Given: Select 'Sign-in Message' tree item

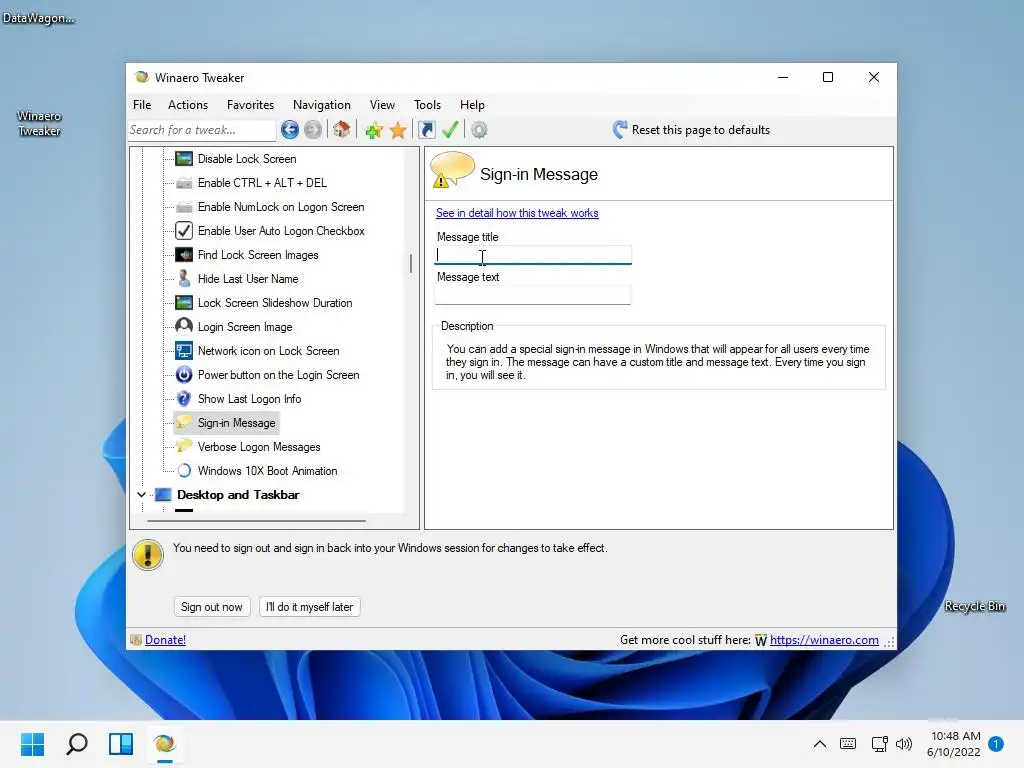Looking at the screenshot, I should 236,423.
